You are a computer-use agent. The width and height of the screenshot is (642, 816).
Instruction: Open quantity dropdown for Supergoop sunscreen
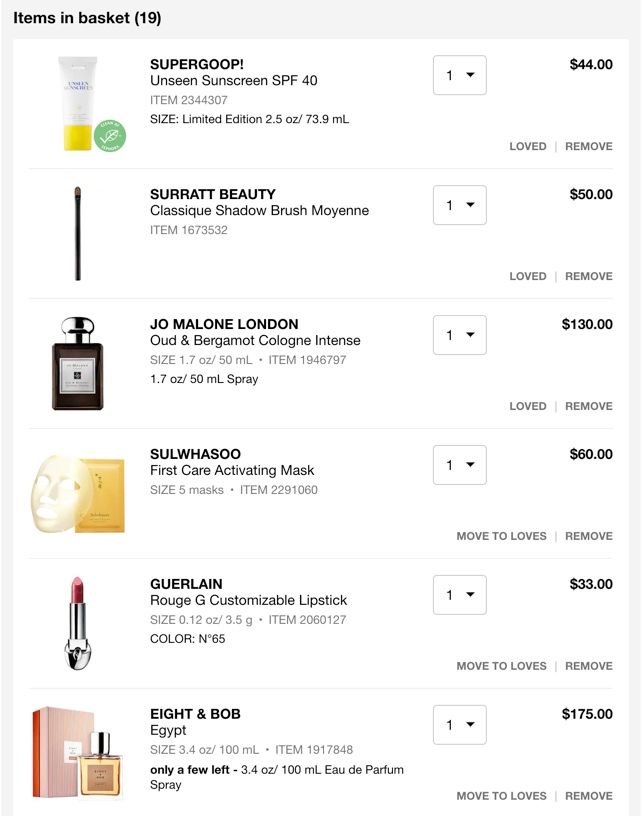tap(459, 74)
